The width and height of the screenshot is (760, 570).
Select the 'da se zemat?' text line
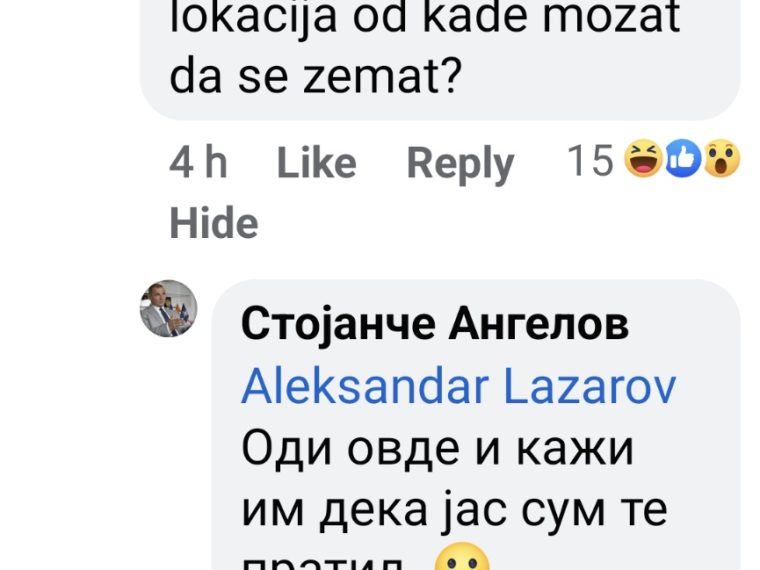pos(315,77)
